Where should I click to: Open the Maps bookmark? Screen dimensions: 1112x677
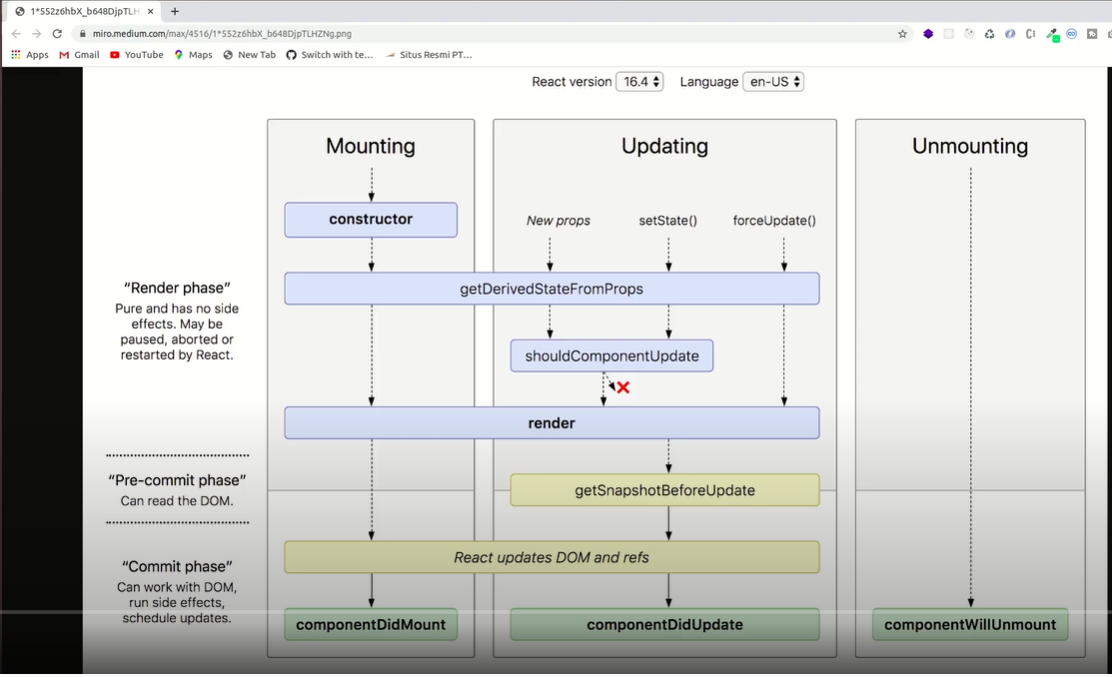click(193, 55)
